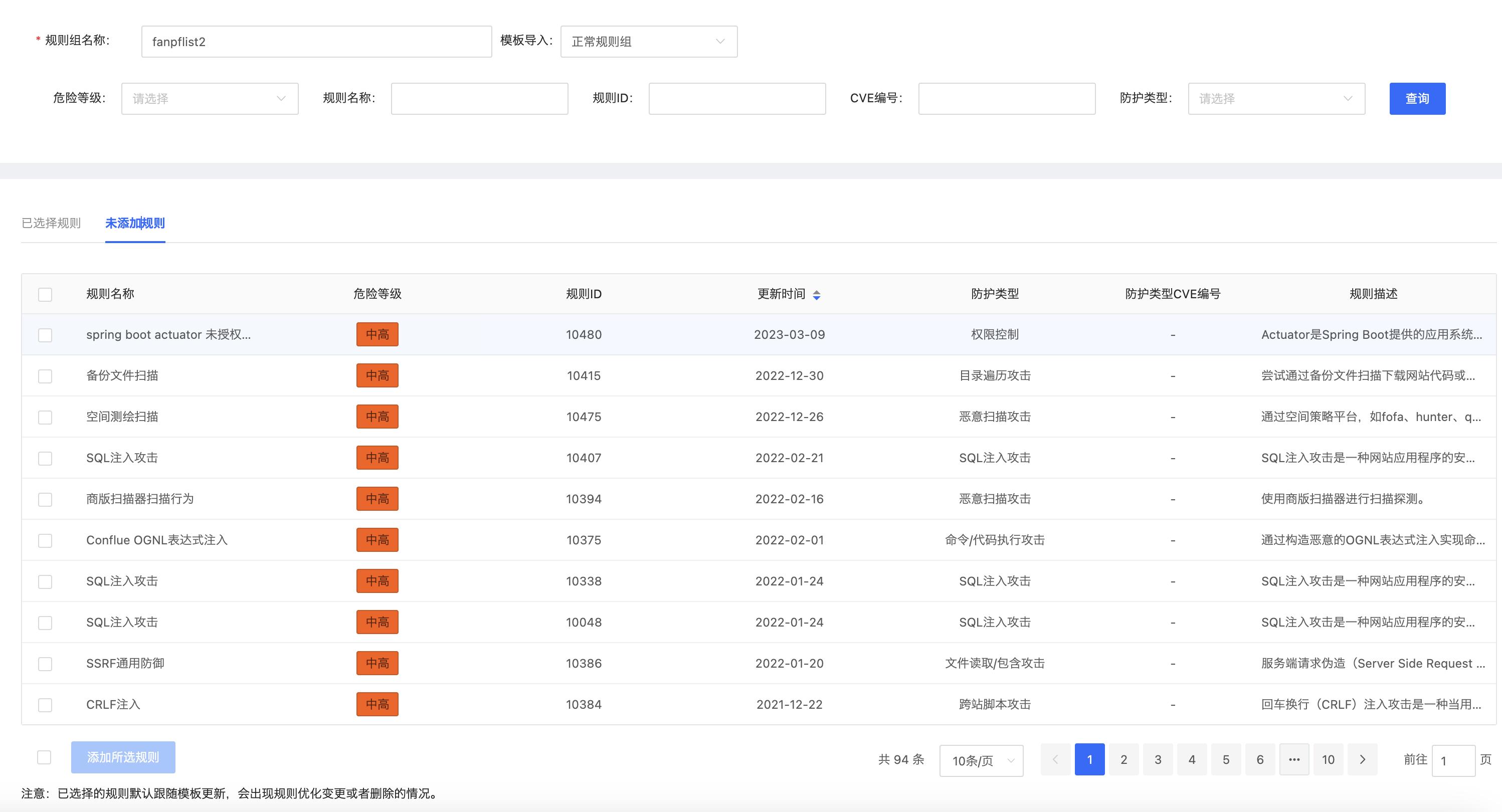Sort rules by the 更新时间 column arrow
This screenshot has width=1502, height=812.
tap(817, 294)
